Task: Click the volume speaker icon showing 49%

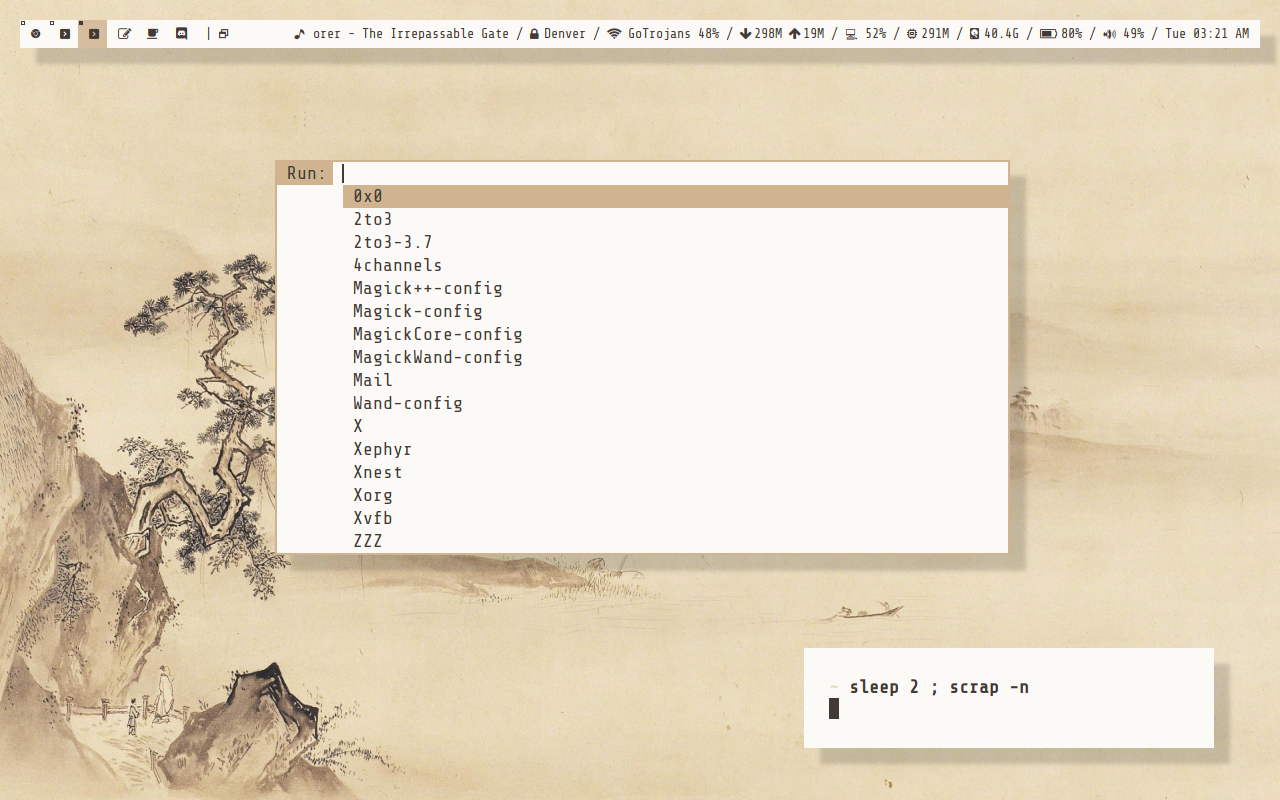Action: [1109, 34]
